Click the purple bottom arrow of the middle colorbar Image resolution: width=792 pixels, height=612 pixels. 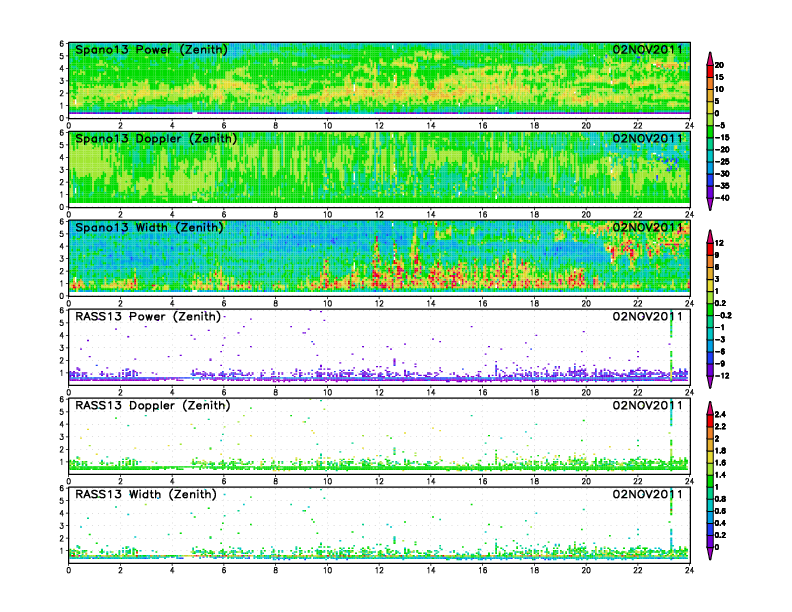coord(710,382)
